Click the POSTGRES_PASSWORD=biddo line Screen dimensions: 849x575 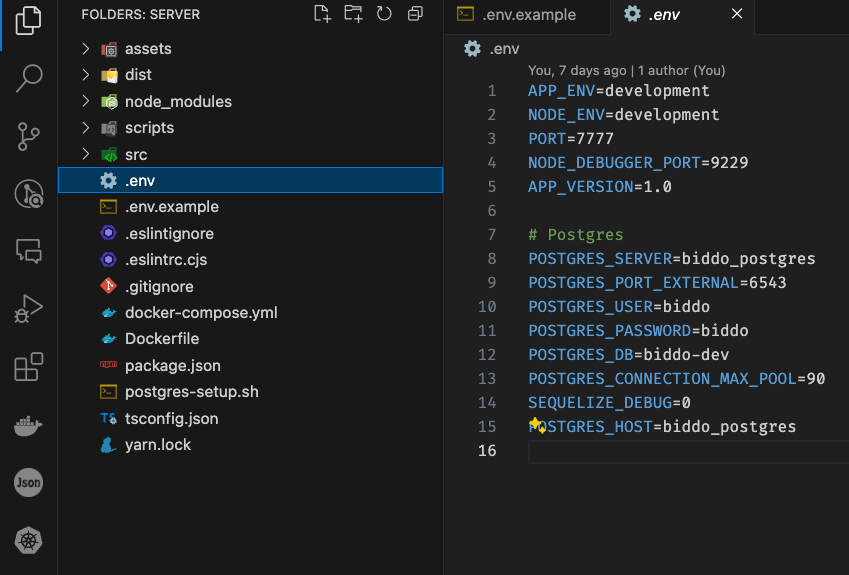click(638, 331)
